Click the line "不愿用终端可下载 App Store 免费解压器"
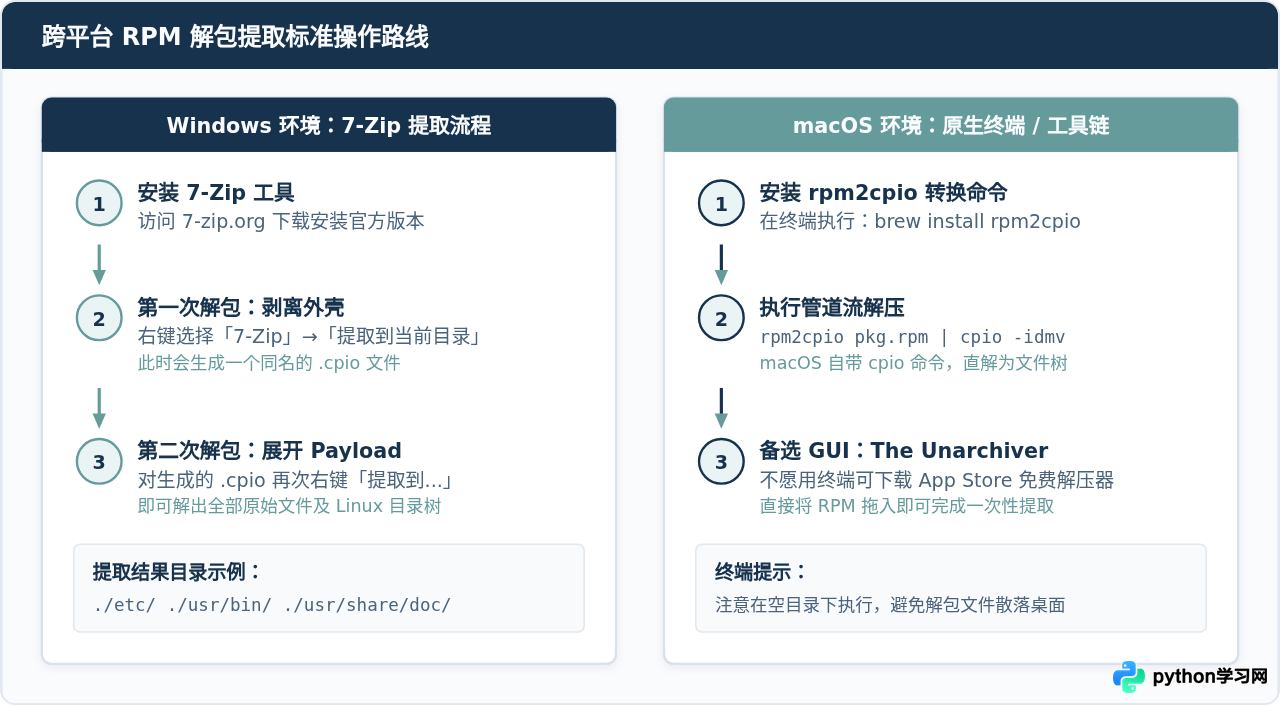1280x706 pixels. coord(936,479)
